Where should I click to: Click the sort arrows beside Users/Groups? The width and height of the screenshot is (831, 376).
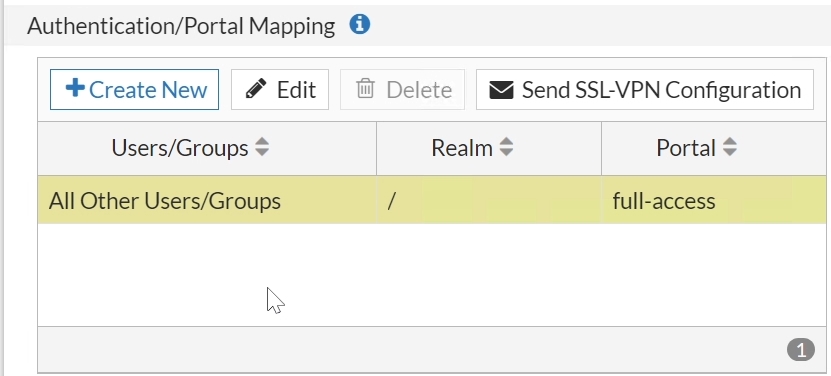[262, 147]
